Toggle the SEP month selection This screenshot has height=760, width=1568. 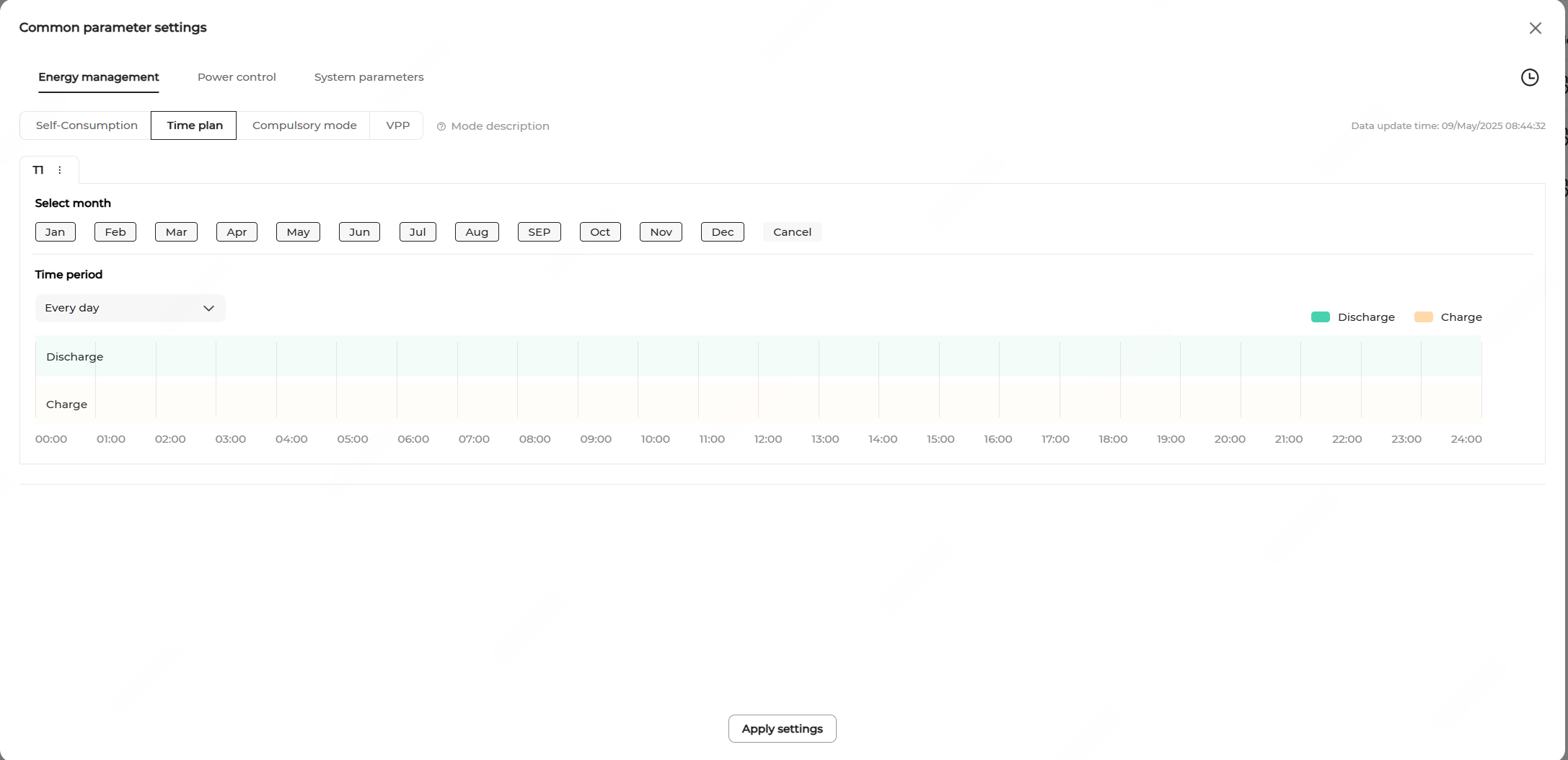click(539, 232)
